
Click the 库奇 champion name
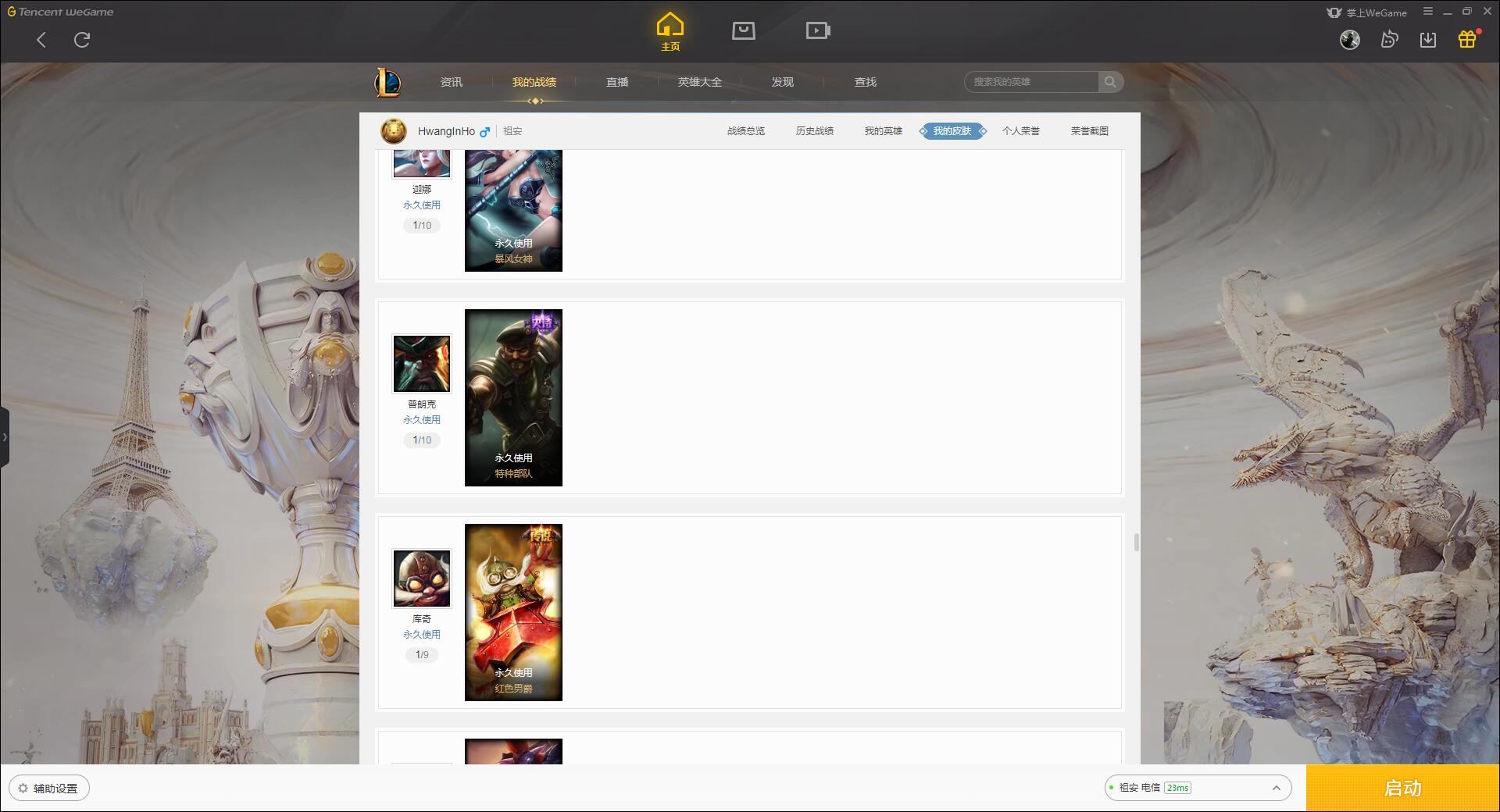pyautogui.click(x=422, y=619)
